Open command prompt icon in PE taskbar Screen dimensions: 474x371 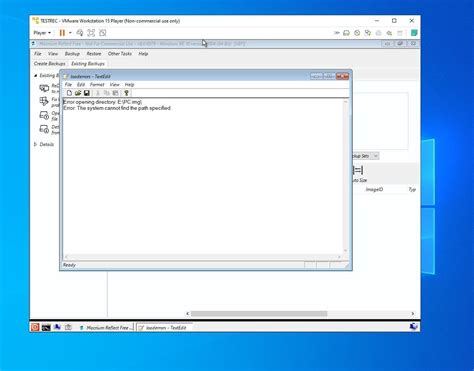(46, 327)
